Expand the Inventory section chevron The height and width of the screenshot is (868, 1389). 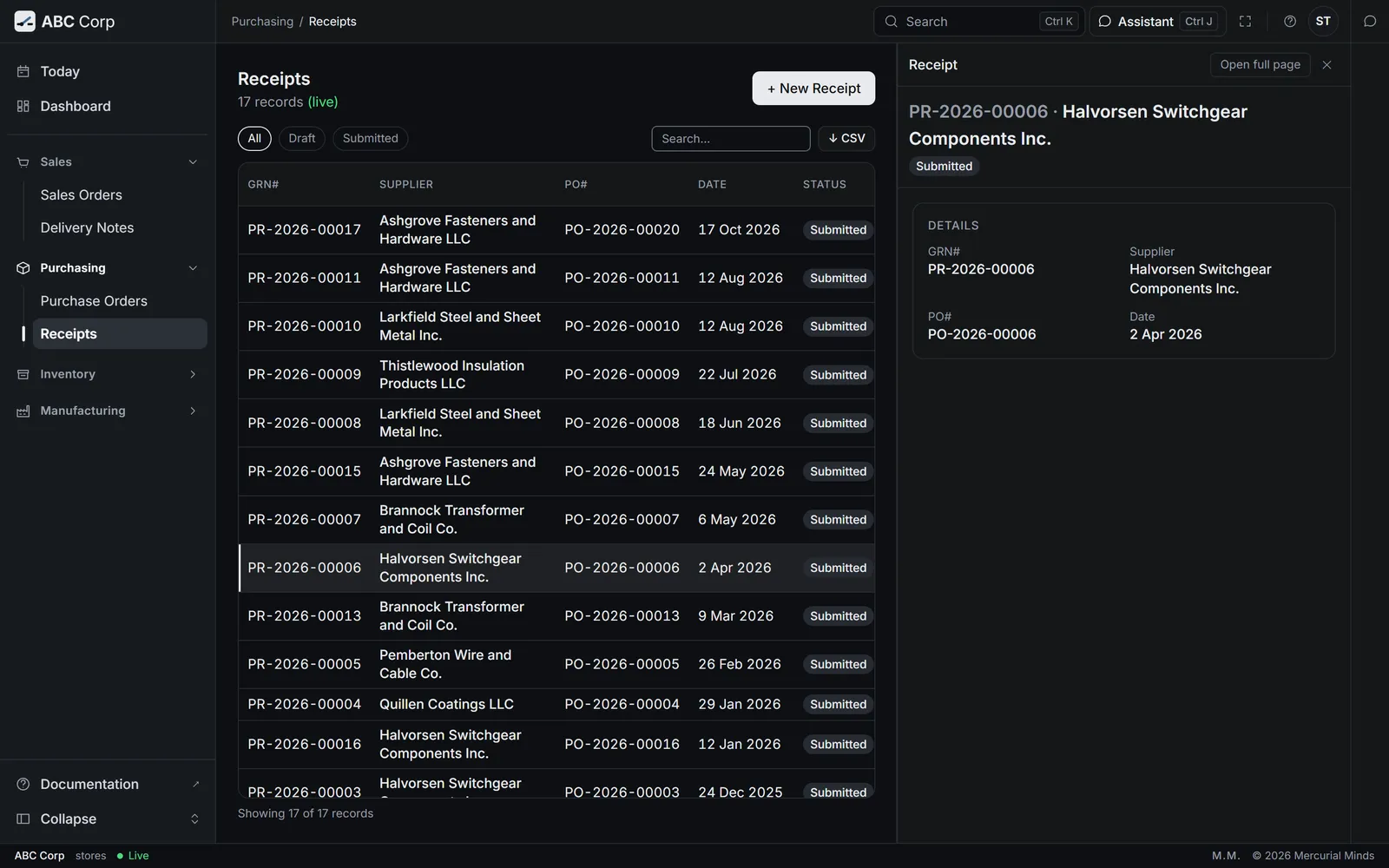(193, 374)
